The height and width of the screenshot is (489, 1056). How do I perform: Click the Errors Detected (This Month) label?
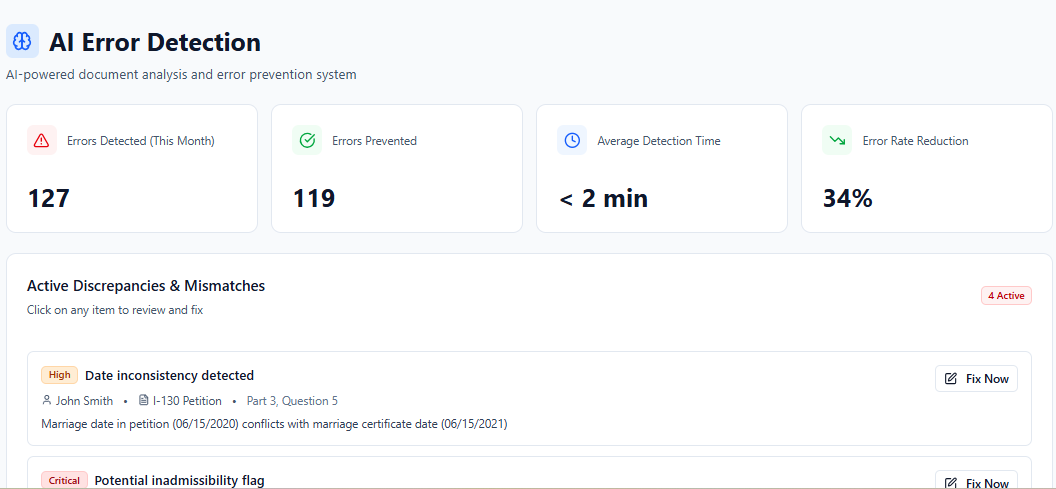pos(141,141)
